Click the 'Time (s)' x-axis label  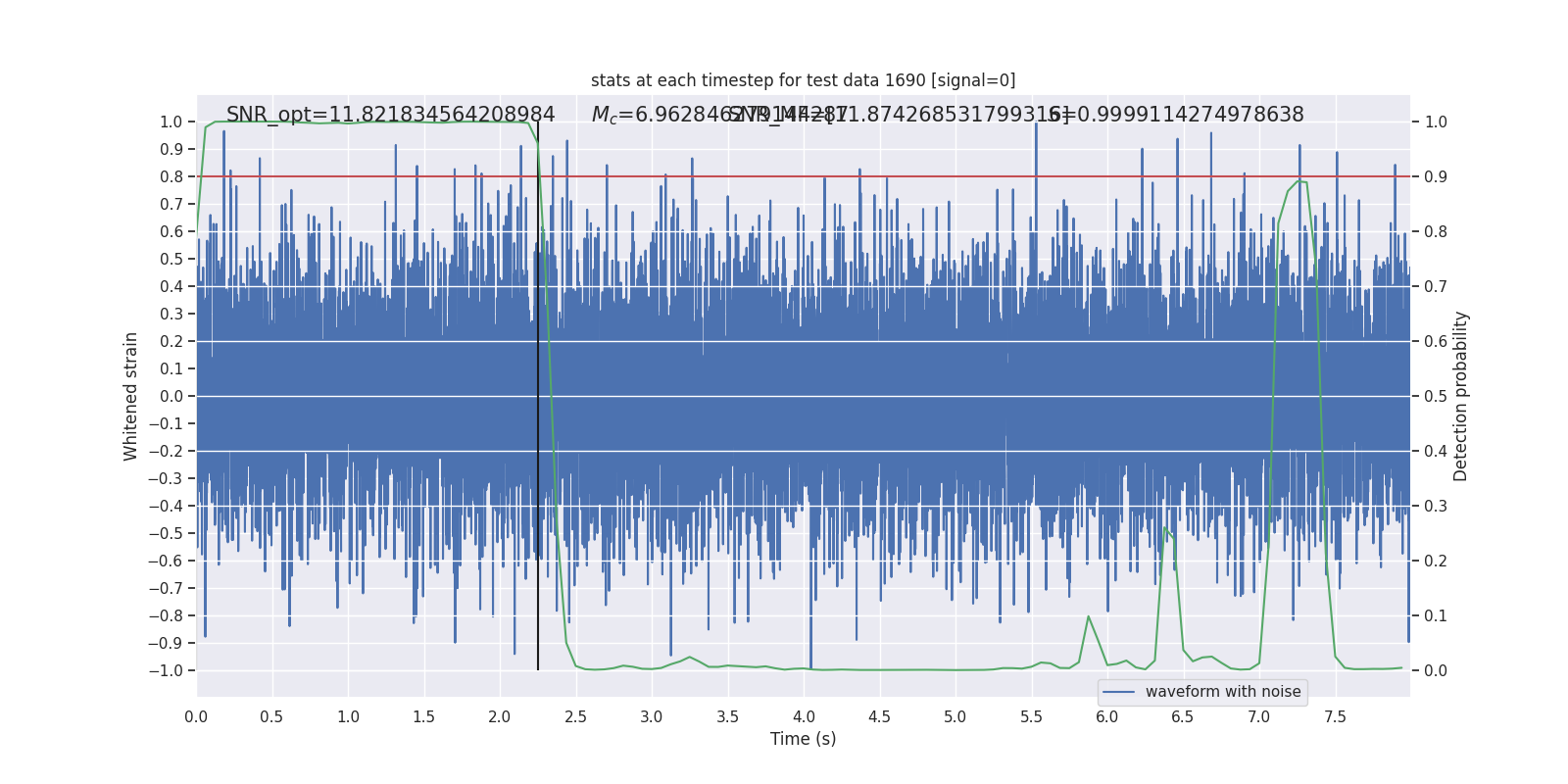tap(803, 739)
